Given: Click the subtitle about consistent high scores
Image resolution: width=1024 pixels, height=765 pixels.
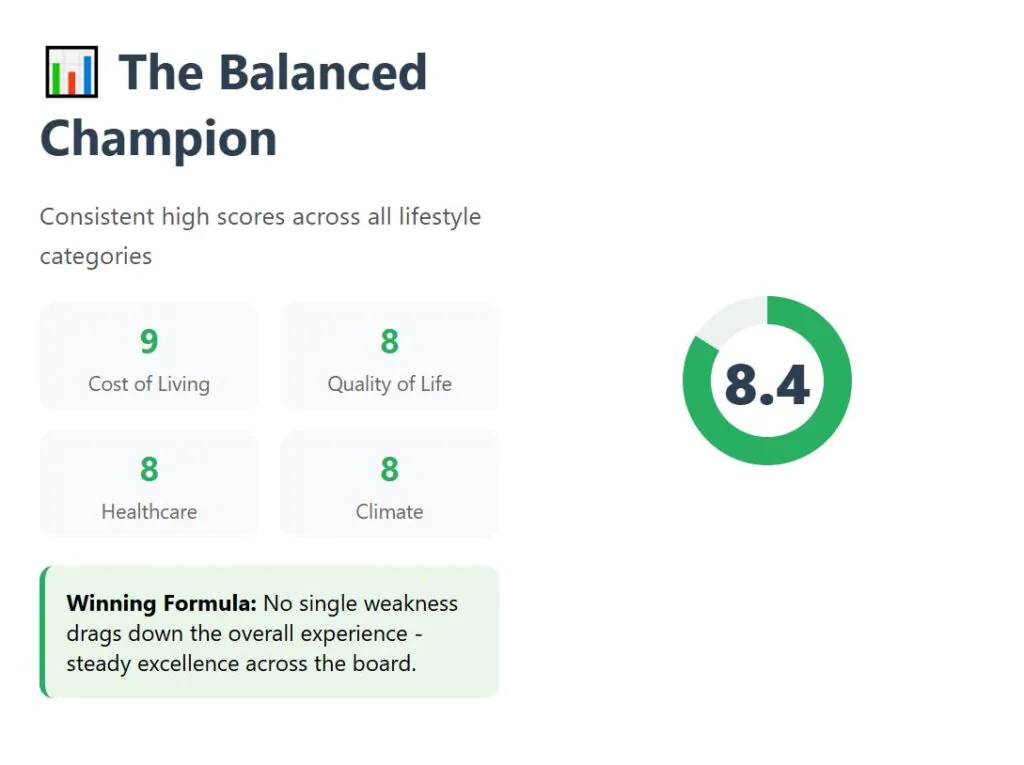Looking at the screenshot, I should point(260,217).
